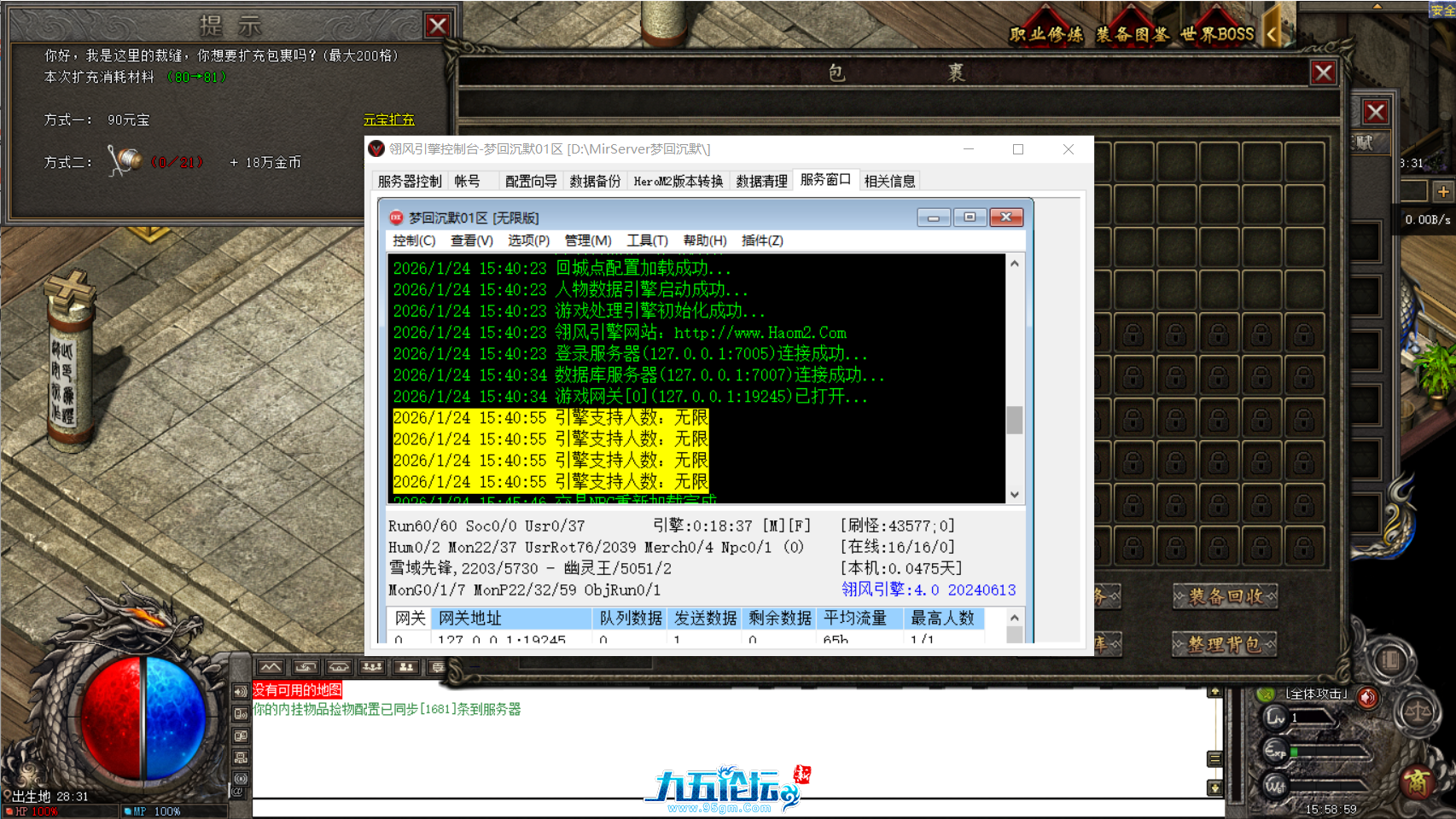Toggle the speaker icon left of chat

[x=241, y=691]
